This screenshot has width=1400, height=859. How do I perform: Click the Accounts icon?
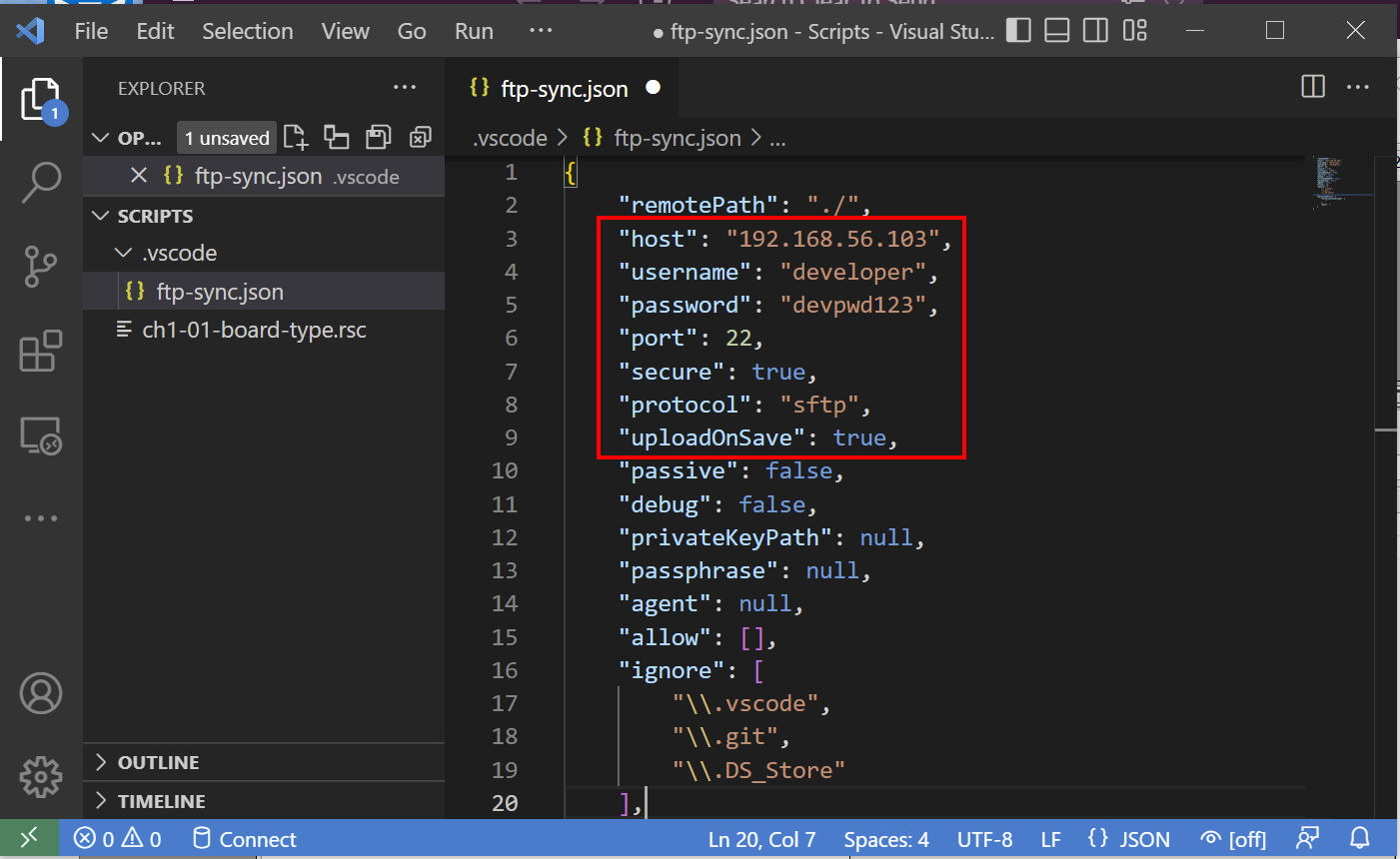[41, 693]
